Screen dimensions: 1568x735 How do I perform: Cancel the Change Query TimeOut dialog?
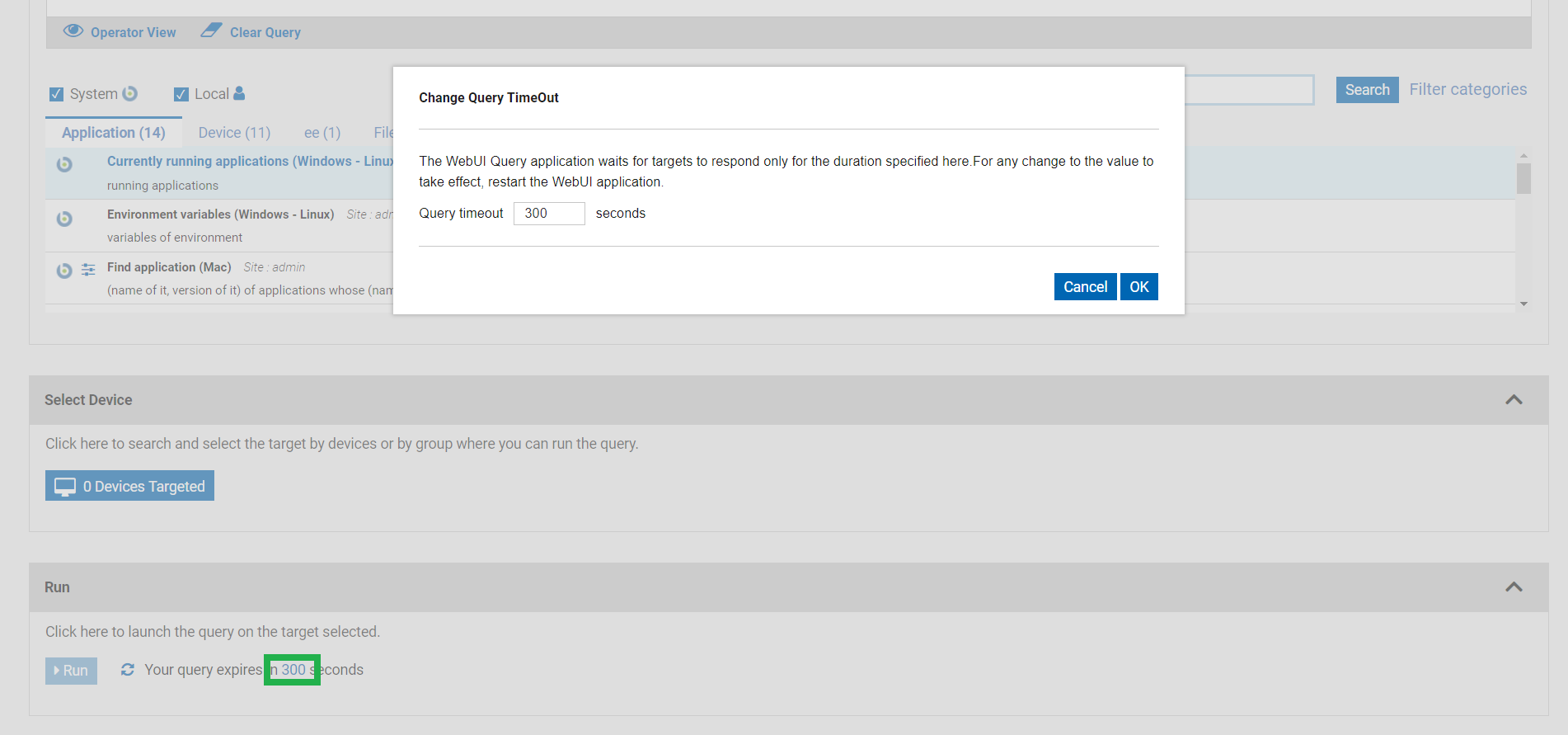[1085, 287]
